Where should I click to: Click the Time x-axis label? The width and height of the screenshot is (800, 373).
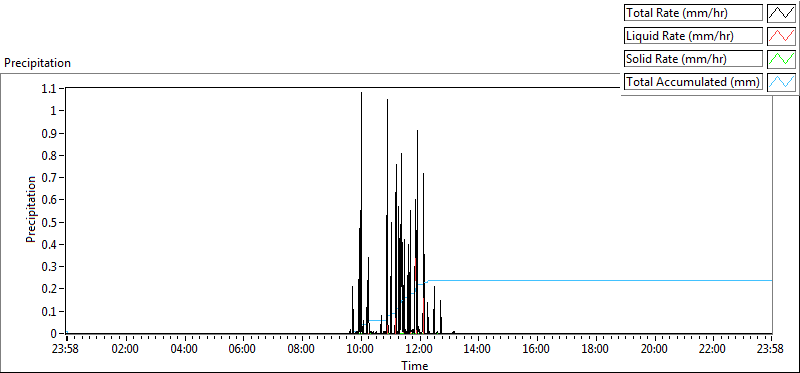click(x=415, y=365)
